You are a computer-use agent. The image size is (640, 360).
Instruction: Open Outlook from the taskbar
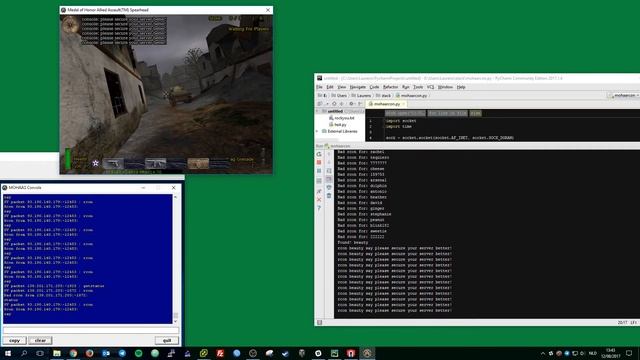tap(106, 353)
